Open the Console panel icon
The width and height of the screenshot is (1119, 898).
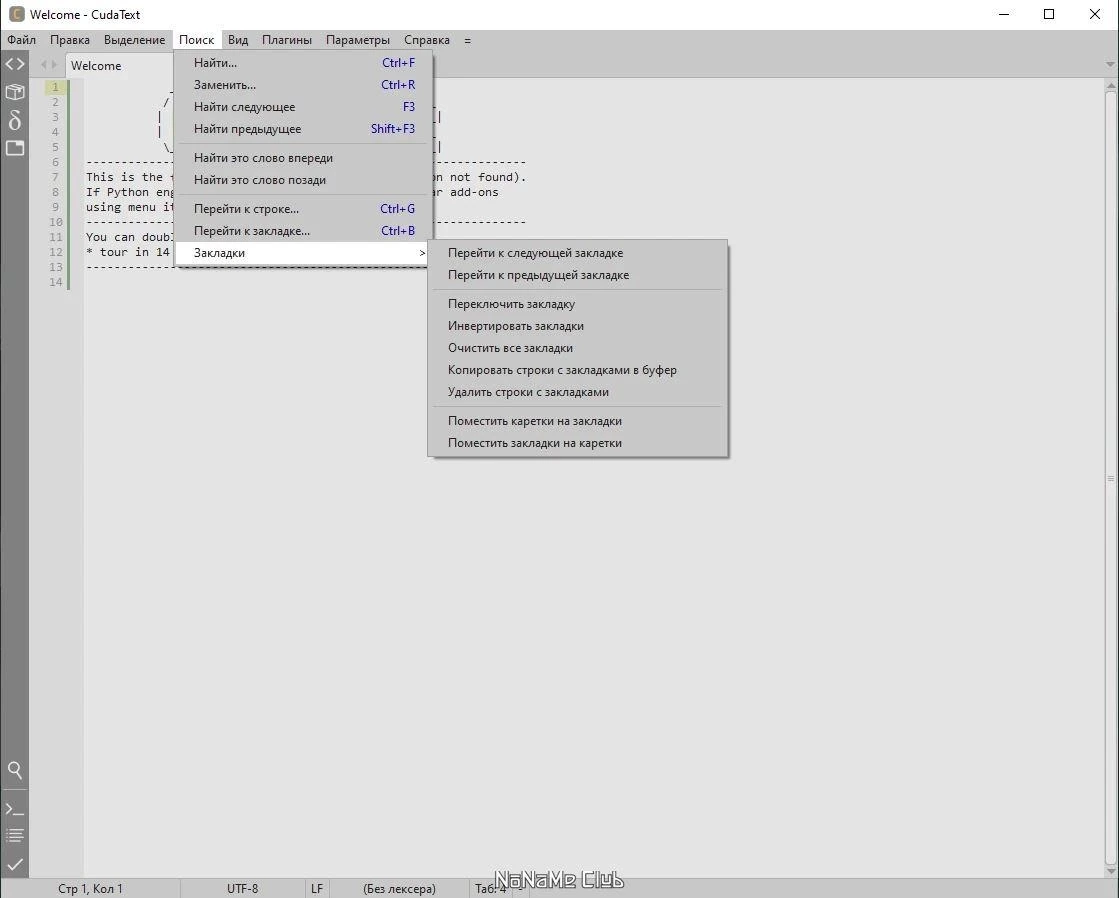click(14, 809)
